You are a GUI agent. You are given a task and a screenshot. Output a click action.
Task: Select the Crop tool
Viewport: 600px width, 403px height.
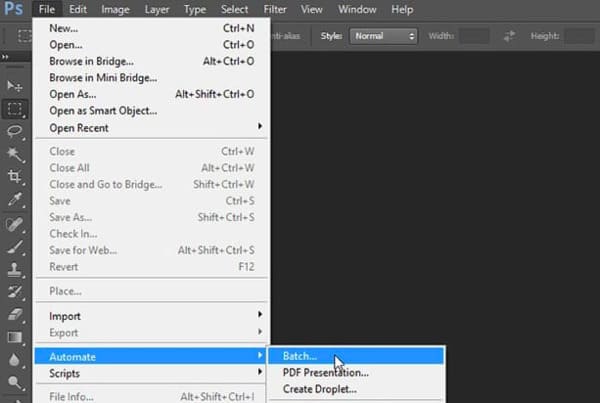tap(15, 177)
